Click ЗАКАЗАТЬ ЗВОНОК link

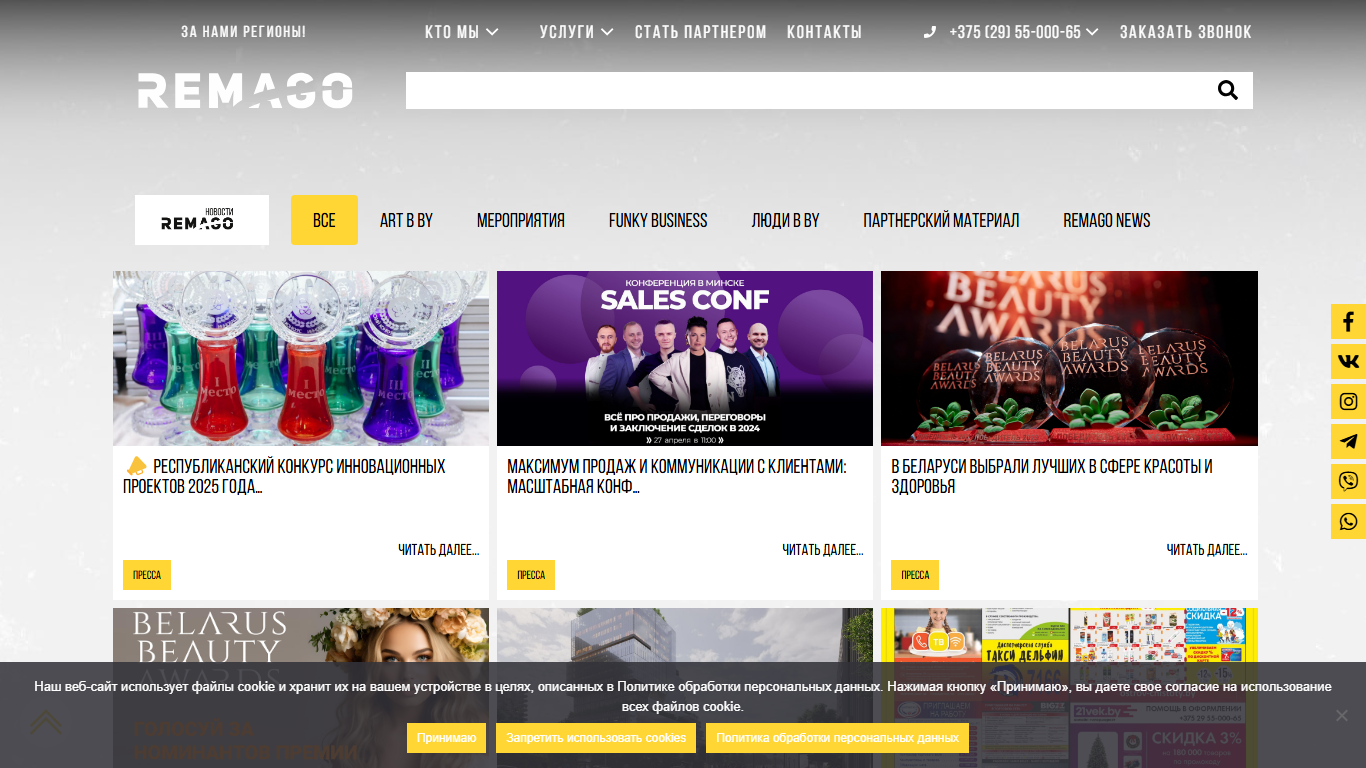1186,32
